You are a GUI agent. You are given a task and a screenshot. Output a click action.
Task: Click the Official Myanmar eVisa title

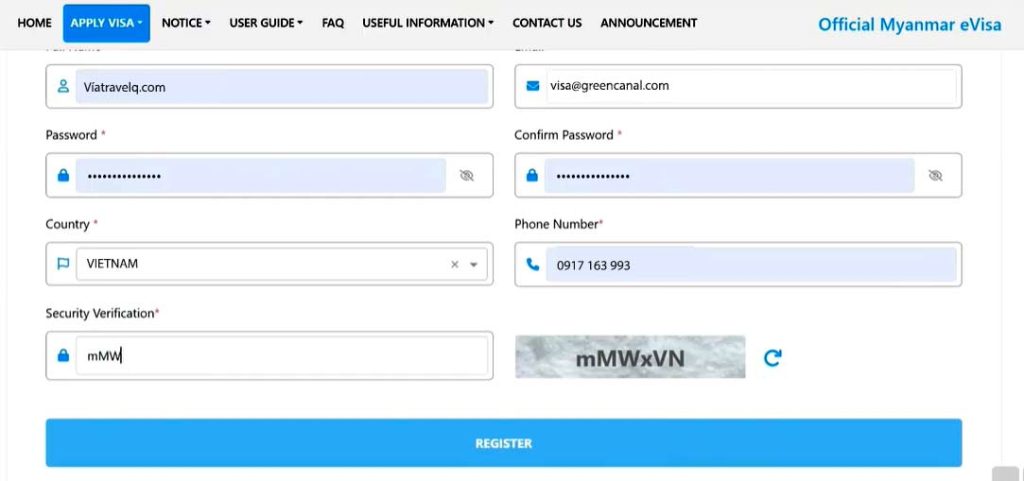(x=909, y=24)
